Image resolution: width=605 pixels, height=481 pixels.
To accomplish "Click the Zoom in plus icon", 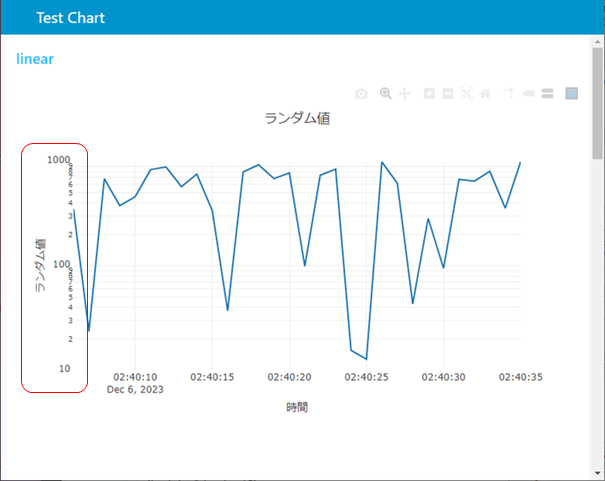I will [429, 94].
